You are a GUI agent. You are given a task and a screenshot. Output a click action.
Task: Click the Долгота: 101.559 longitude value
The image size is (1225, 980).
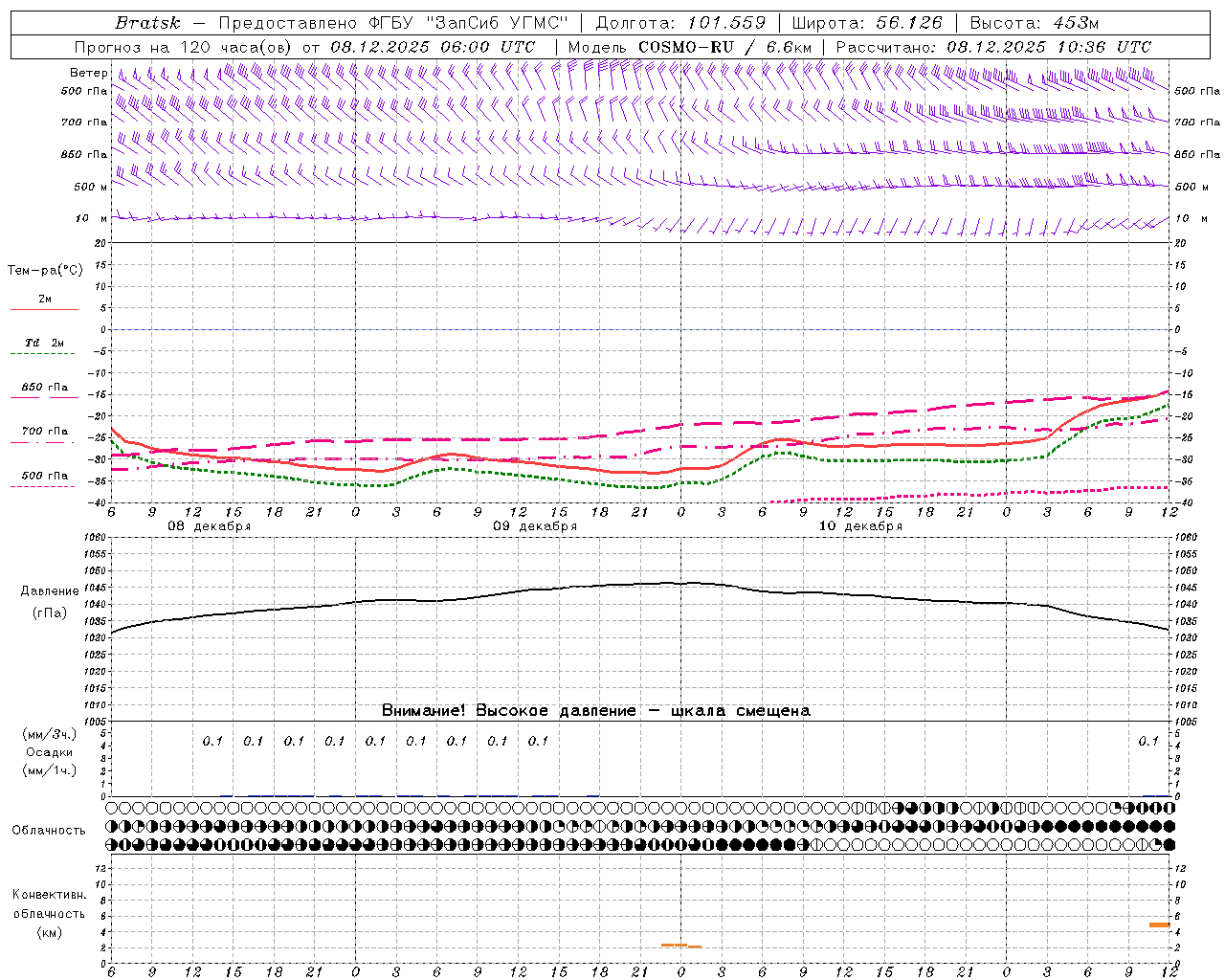pyautogui.click(x=681, y=23)
